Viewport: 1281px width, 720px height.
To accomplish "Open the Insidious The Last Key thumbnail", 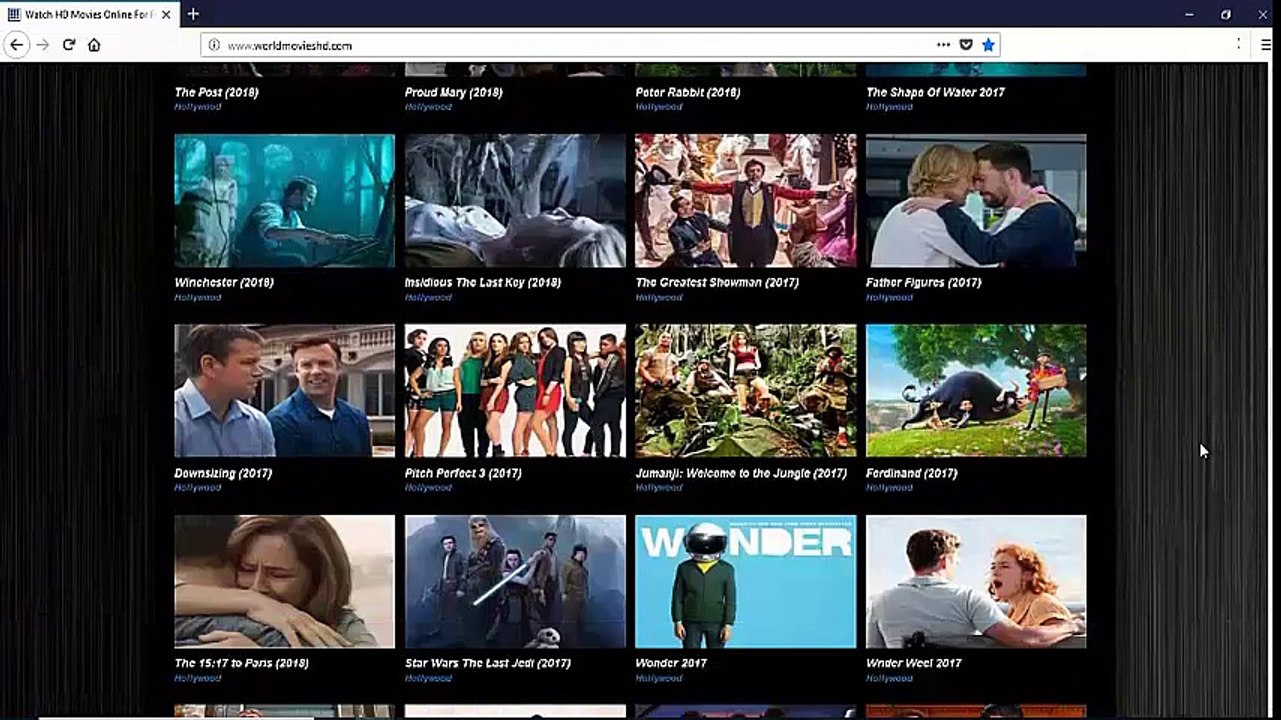I will point(515,201).
